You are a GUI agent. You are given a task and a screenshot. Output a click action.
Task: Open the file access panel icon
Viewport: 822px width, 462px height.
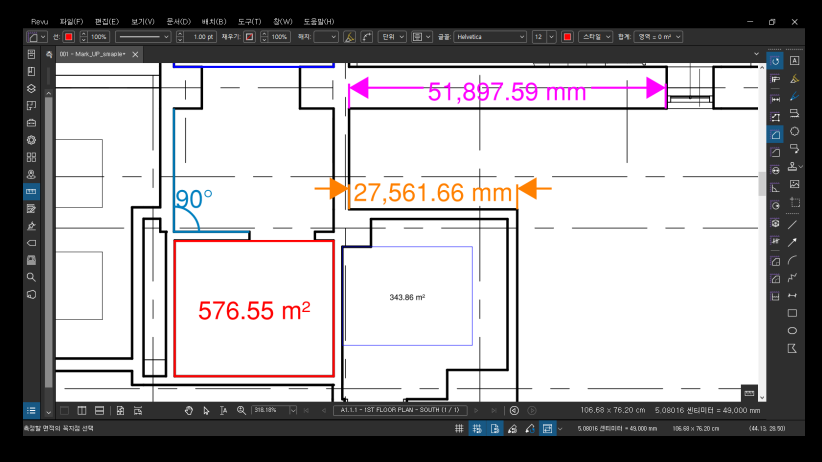[x=31, y=54]
